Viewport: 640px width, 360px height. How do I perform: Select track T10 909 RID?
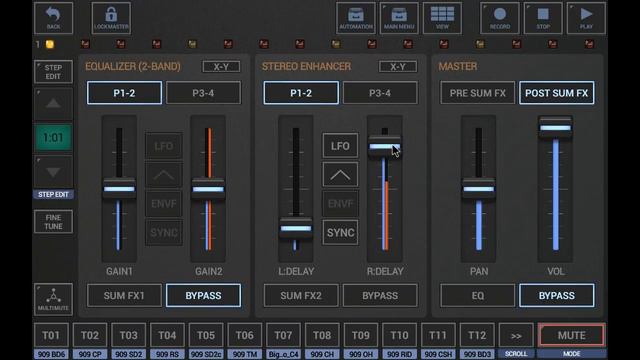click(399, 336)
